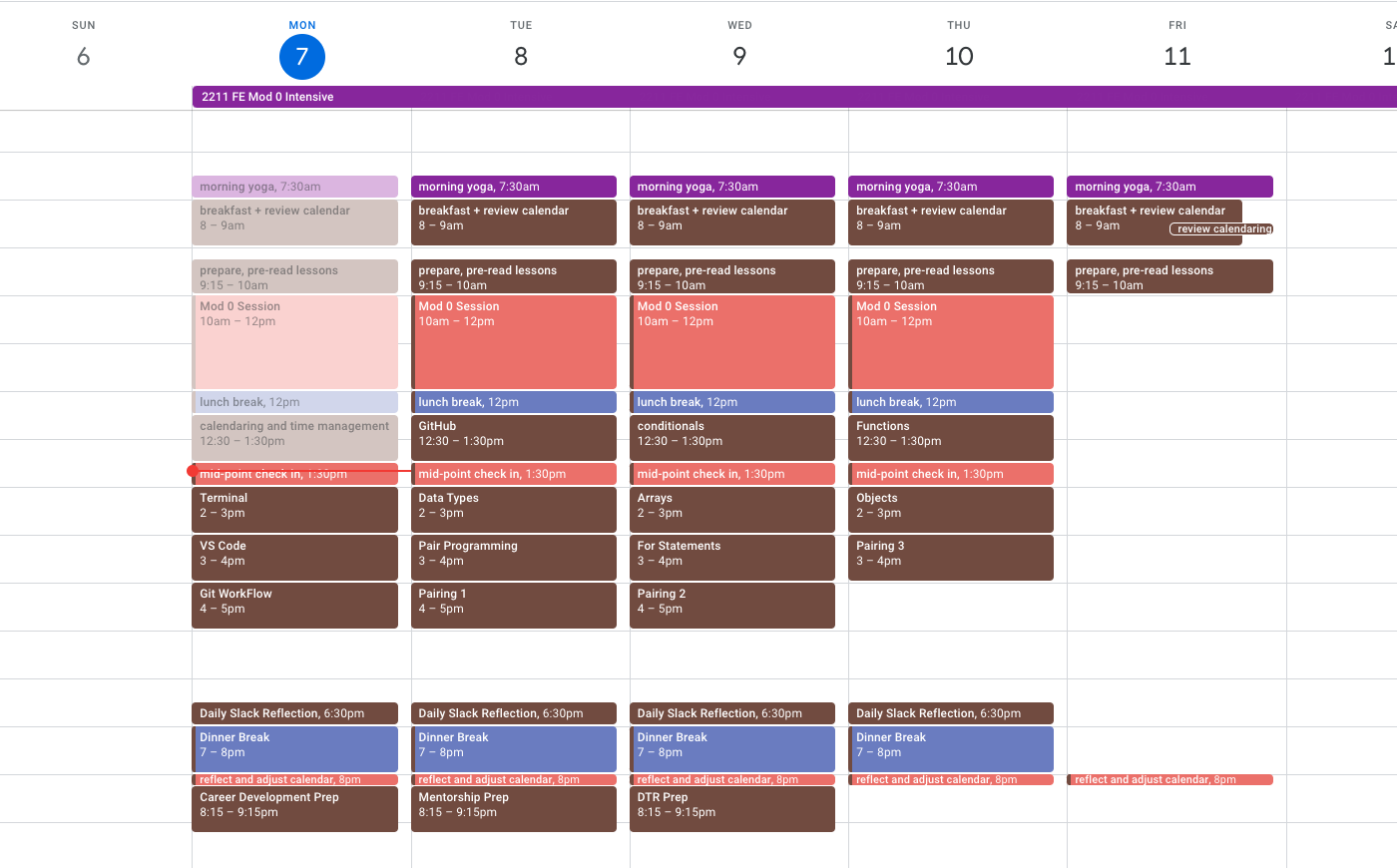Open Tuesday's "Pair Programming" event
This screenshot has width=1397, height=868.
click(x=513, y=557)
